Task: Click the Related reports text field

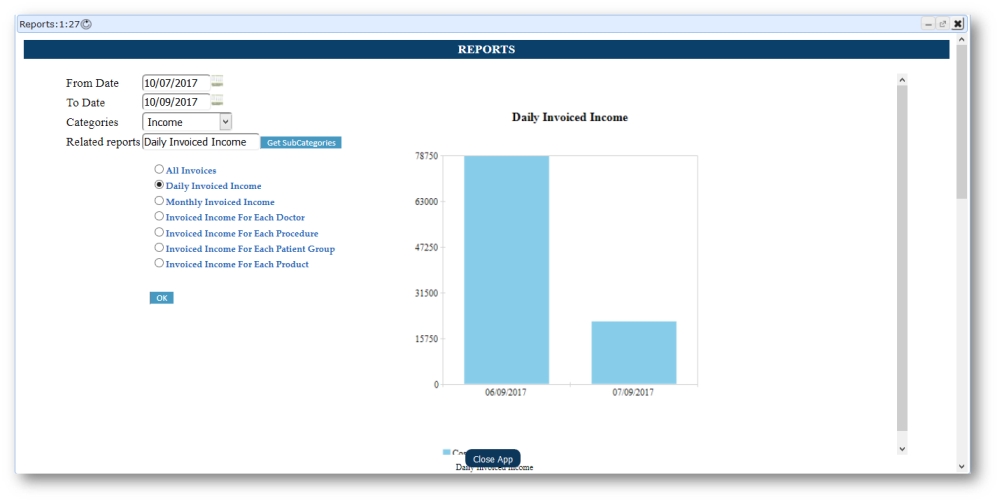Action: 200,142
